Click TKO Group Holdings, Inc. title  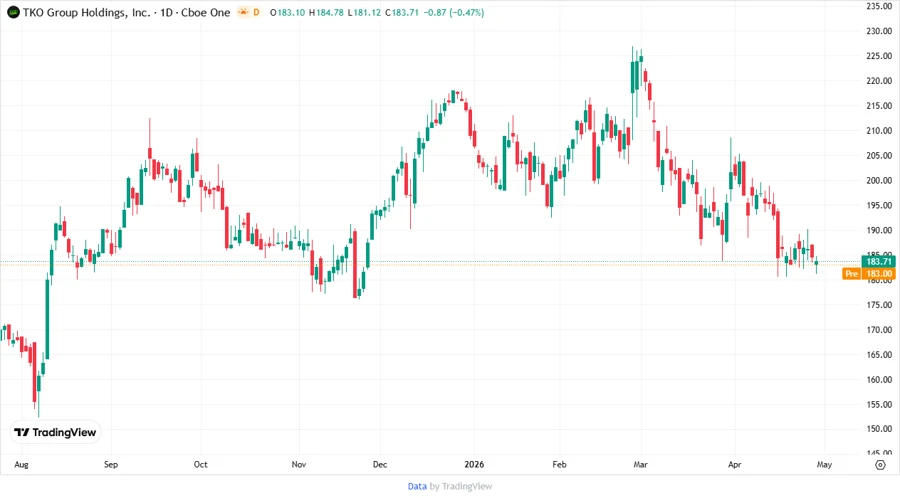tap(87, 12)
